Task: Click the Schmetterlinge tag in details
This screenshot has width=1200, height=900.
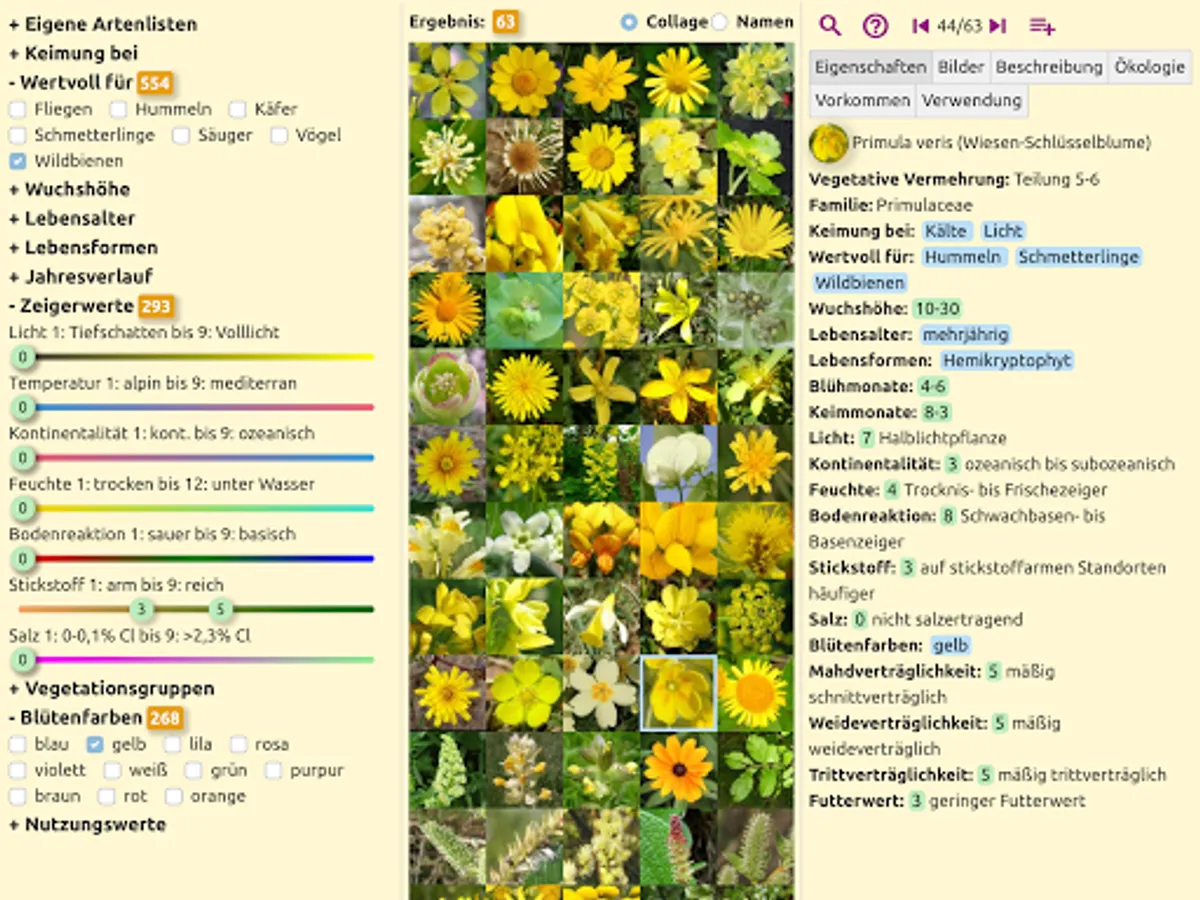Action: point(1079,257)
